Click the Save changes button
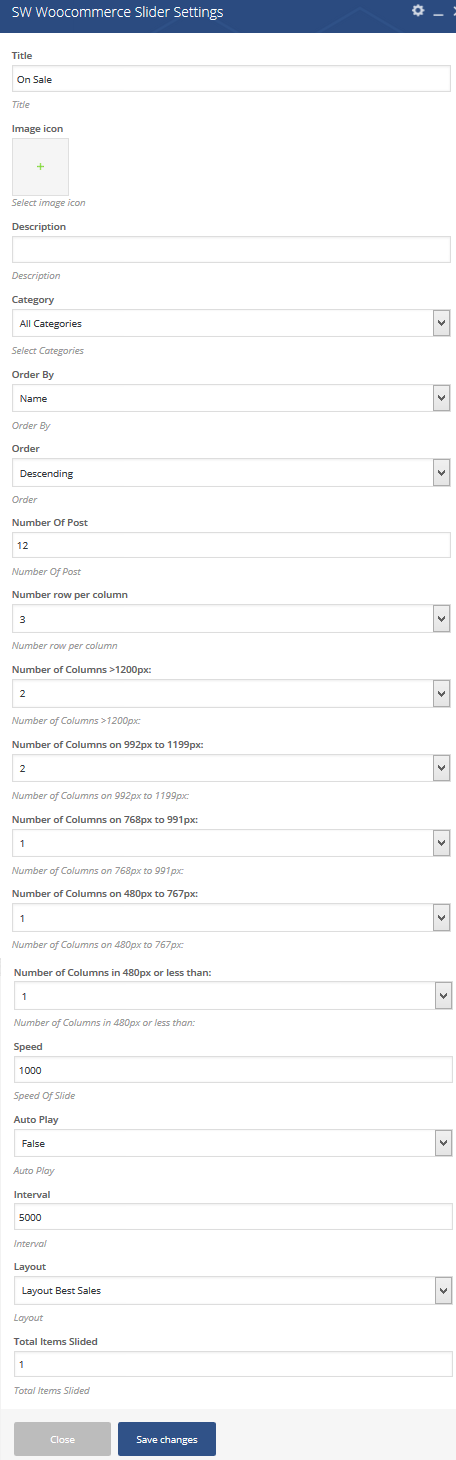Image resolution: width=456 pixels, height=1460 pixels. (x=167, y=1439)
